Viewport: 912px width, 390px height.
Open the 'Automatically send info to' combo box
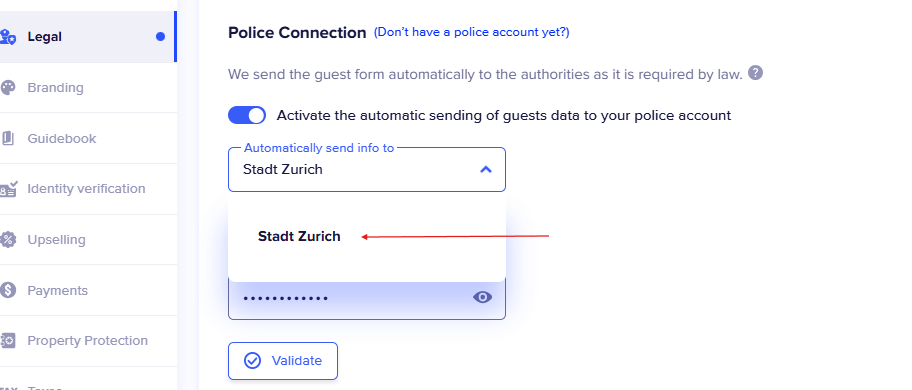pos(367,170)
